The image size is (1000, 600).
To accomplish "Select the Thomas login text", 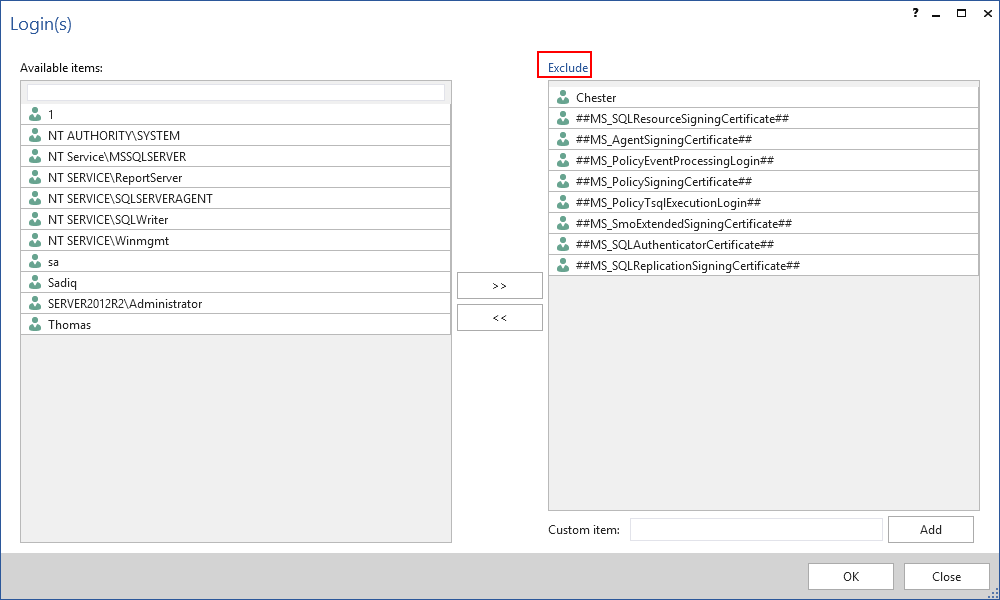I will pyautogui.click(x=70, y=325).
